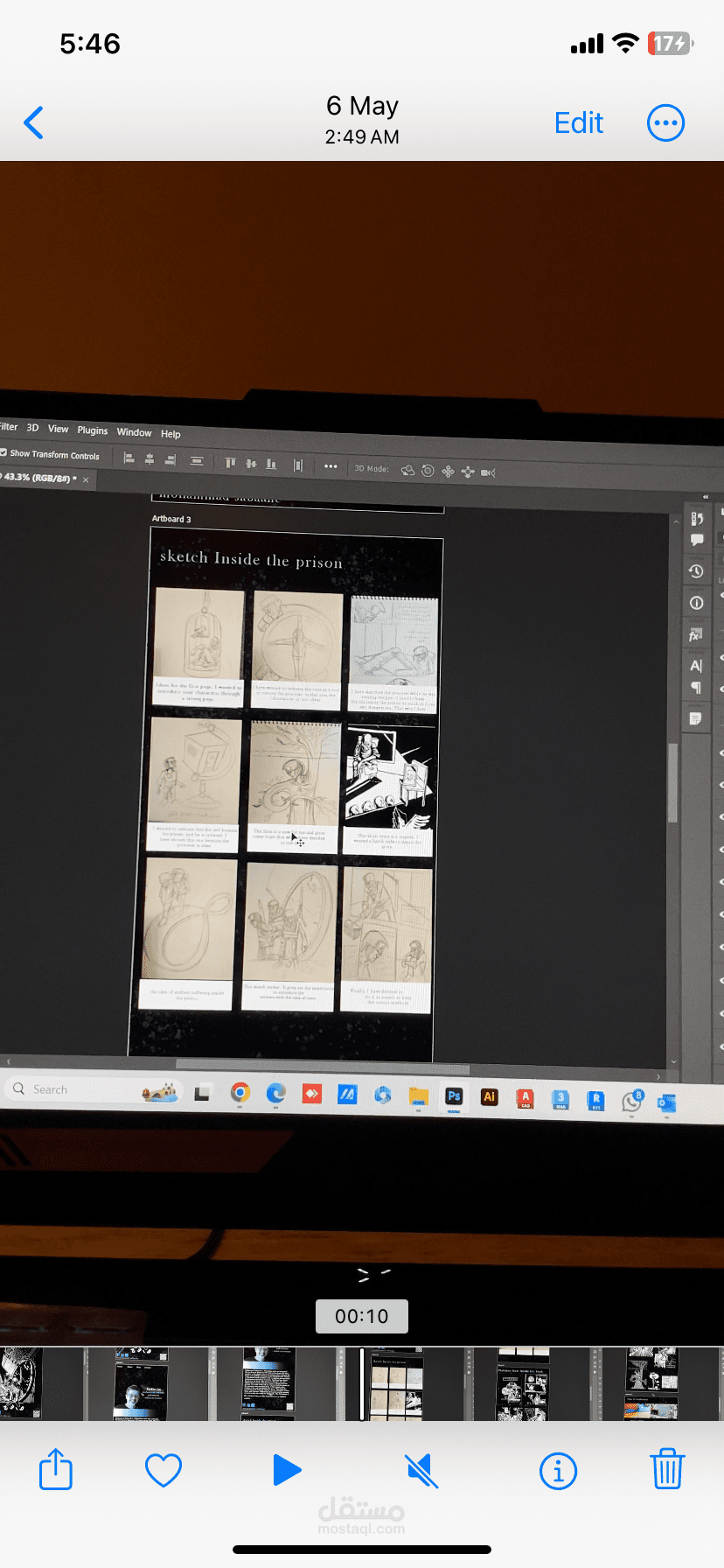Screen dimensions: 724x1568
Task: Click the canvas scroll-up arrow
Action: [x=676, y=521]
